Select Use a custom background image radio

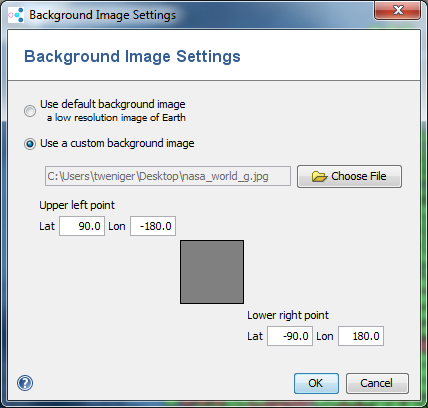30,144
